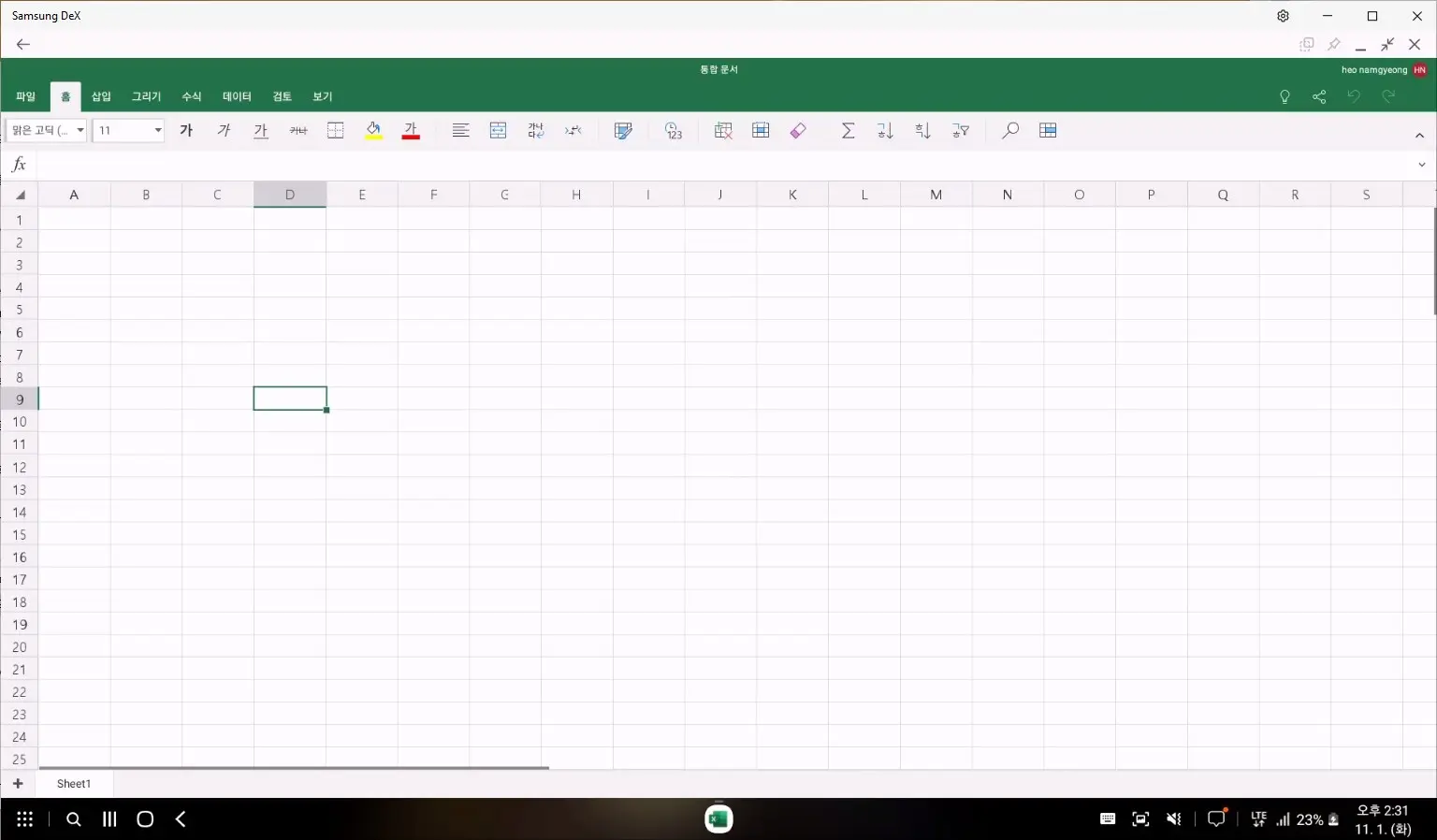Click the search magnifier icon
The height and width of the screenshot is (840, 1437).
pyautogui.click(x=1009, y=130)
